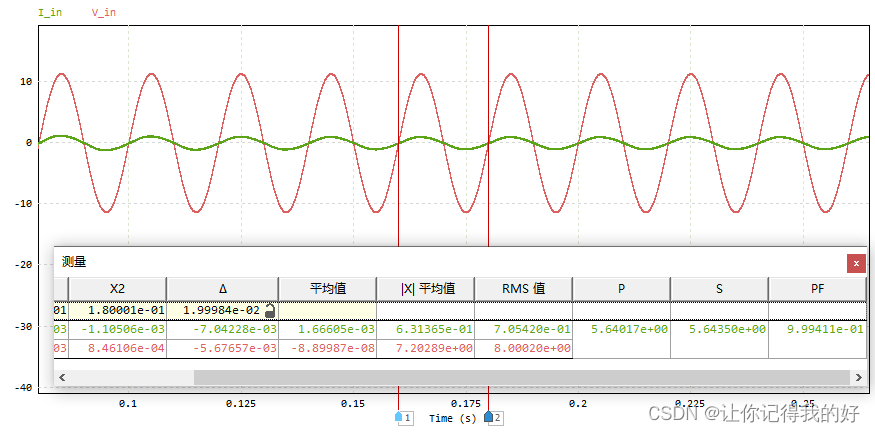The height and width of the screenshot is (432, 875).
Task: Click the delta lock icon
Action: 270,310
